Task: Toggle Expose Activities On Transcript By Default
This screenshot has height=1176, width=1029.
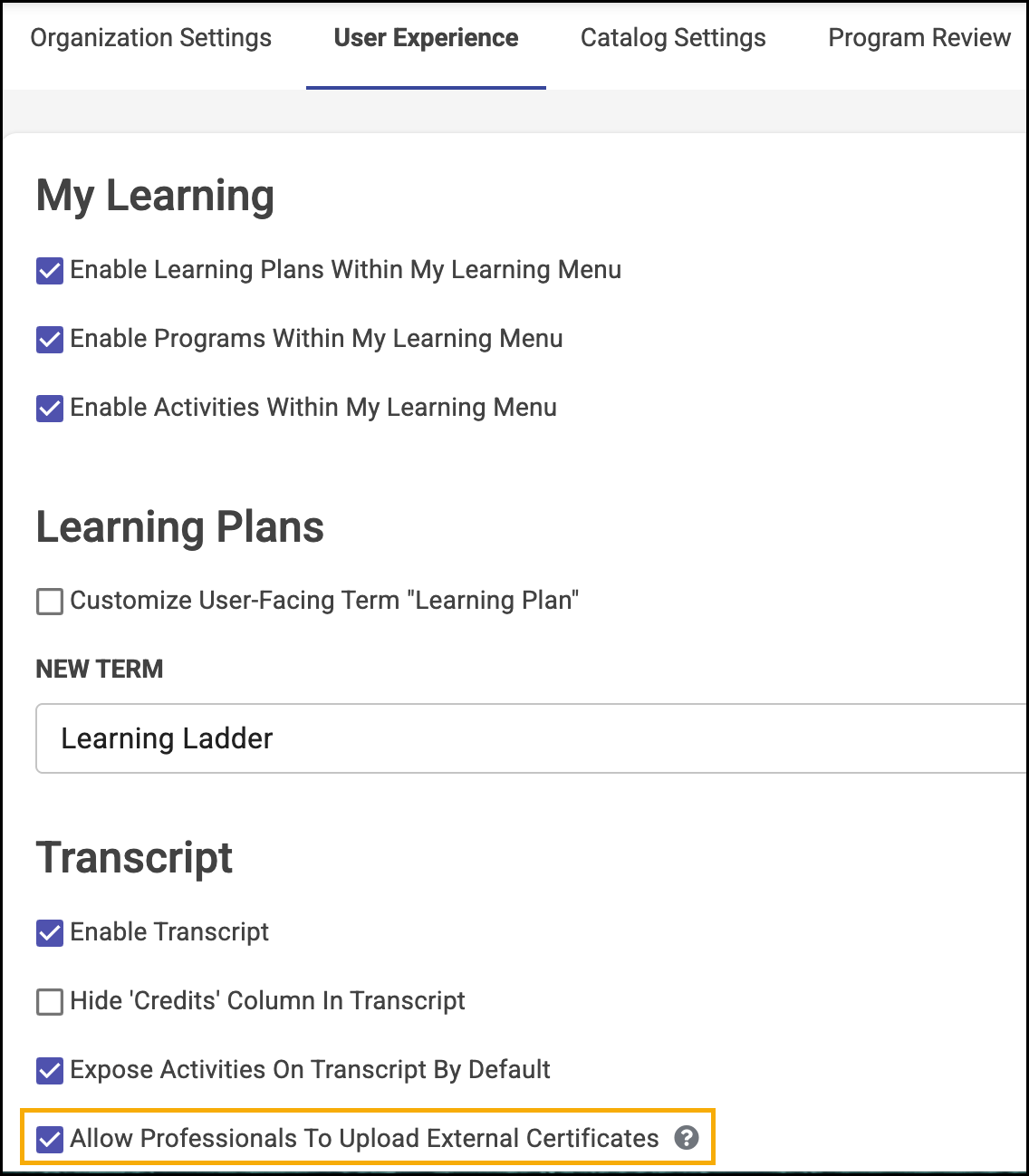Action: pyautogui.click(x=50, y=1070)
